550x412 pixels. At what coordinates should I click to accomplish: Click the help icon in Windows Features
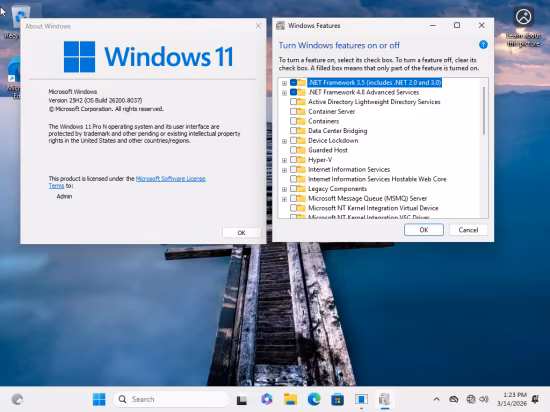[x=483, y=45]
